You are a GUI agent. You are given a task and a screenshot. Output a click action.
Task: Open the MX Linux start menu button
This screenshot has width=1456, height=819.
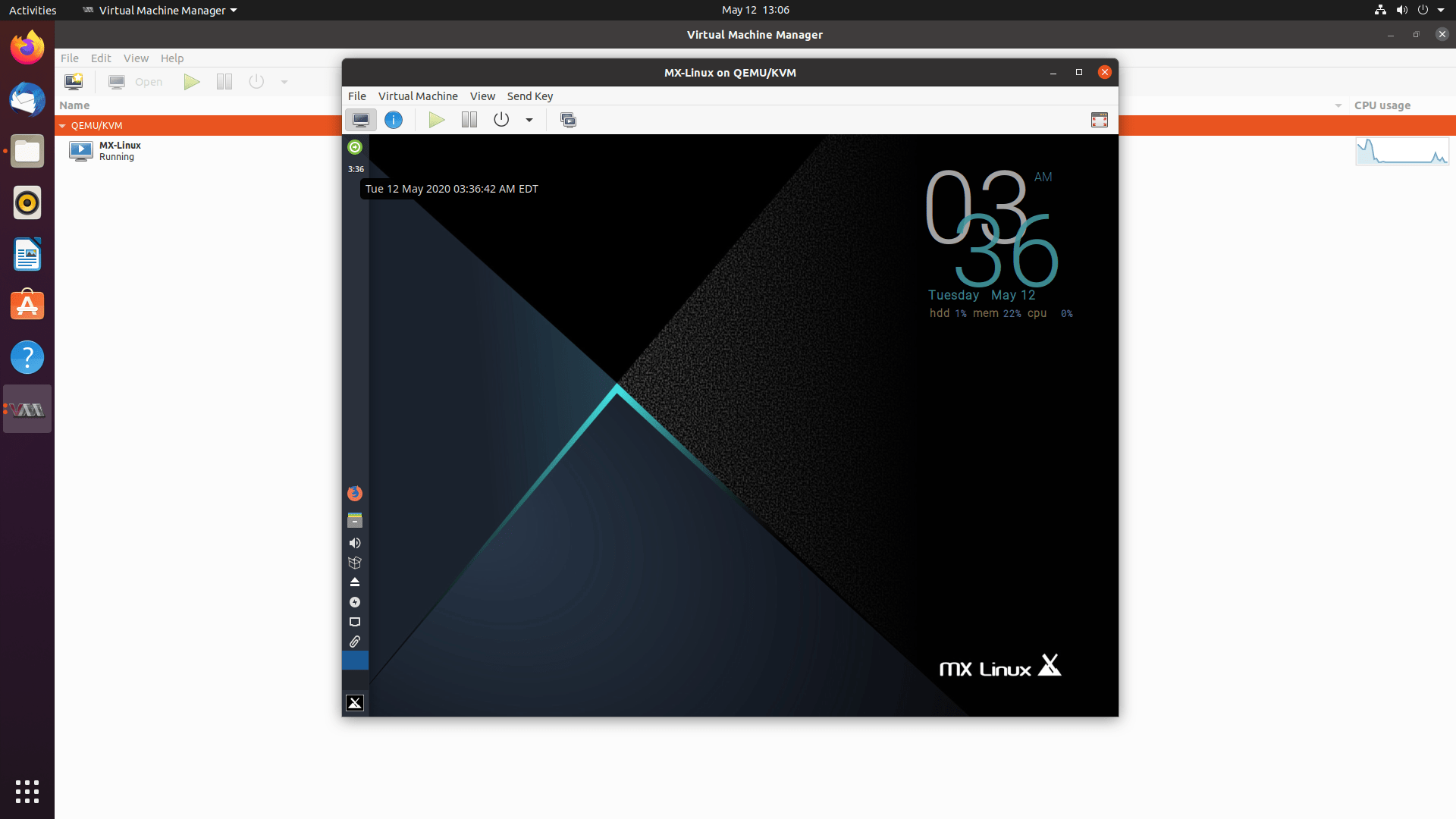(354, 703)
